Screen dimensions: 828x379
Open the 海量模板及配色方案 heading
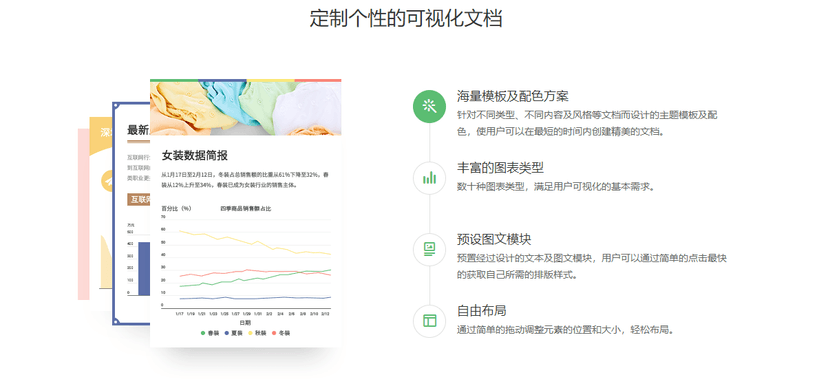click(x=512, y=97)
